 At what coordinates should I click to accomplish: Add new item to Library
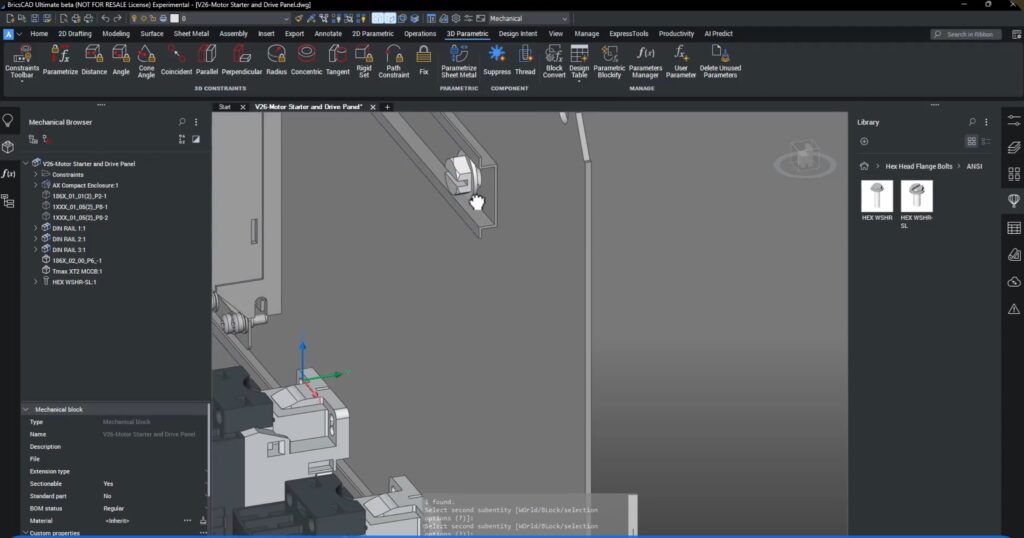click(x=864, y=141)
